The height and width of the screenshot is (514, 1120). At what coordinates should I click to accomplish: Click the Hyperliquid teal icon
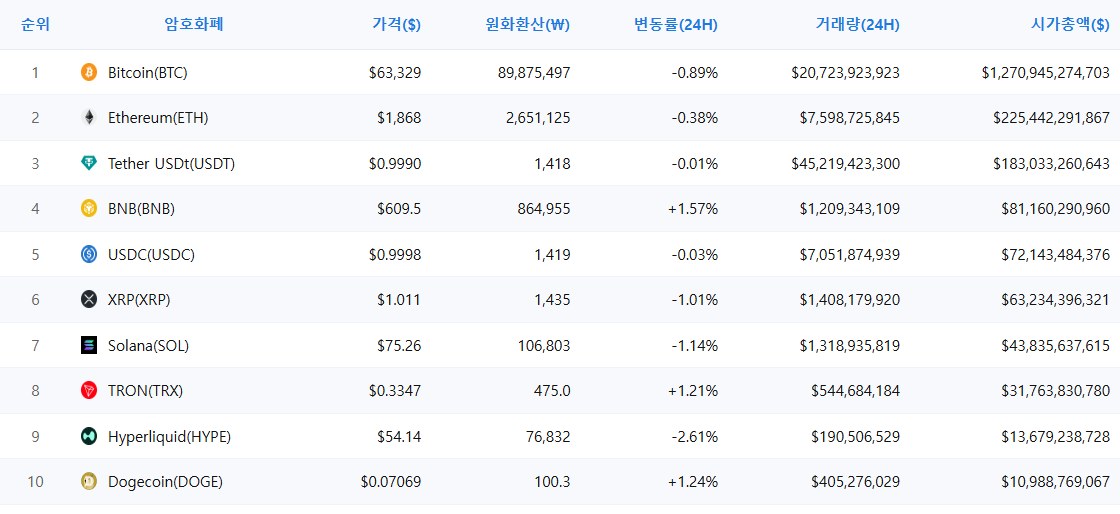[x=89, y=436]
